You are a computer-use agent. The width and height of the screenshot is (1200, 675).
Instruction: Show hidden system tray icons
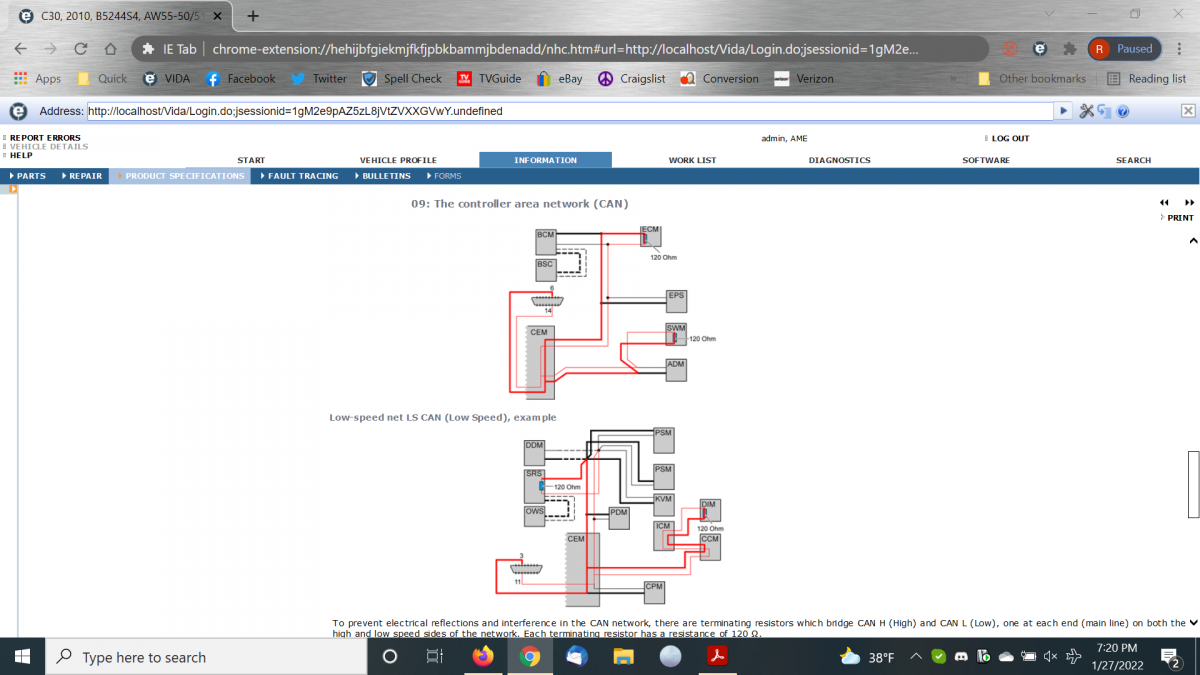[x=915, y=657]
